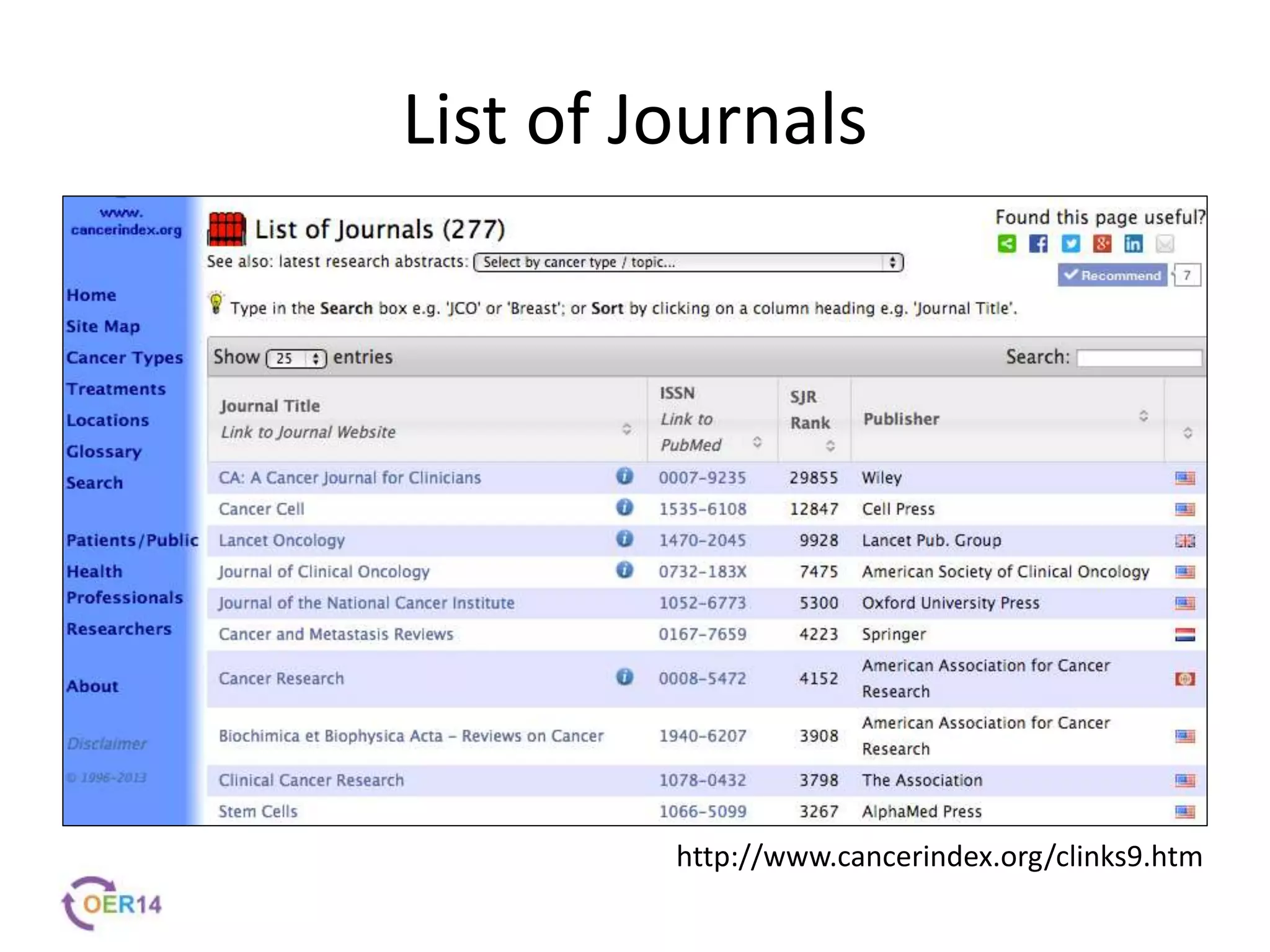This screenshot has height=952, width=1270.
Task: Click the flag icon in Wiley row
Action: [1185, 478]
